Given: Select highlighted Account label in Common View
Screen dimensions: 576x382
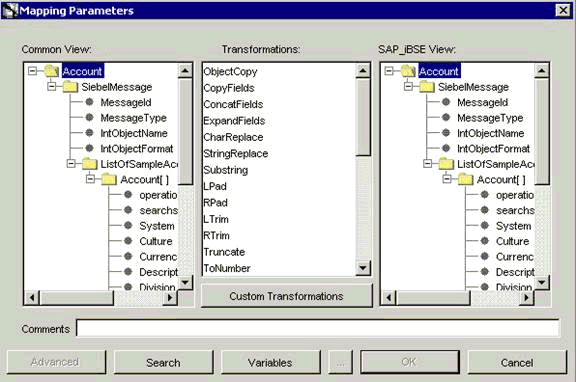Looking at the screenshot, I should (83, 71).
